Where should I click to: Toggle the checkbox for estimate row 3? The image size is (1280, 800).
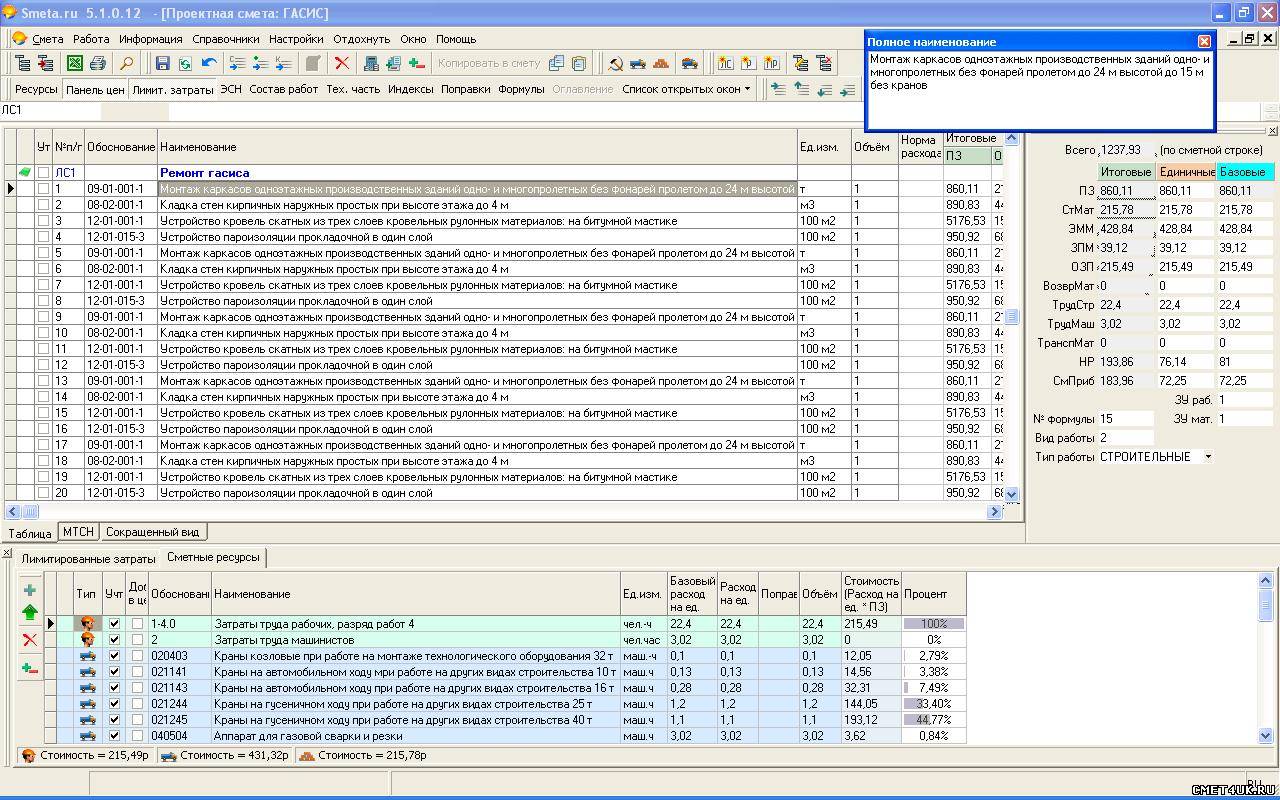[x=43, y=221]
